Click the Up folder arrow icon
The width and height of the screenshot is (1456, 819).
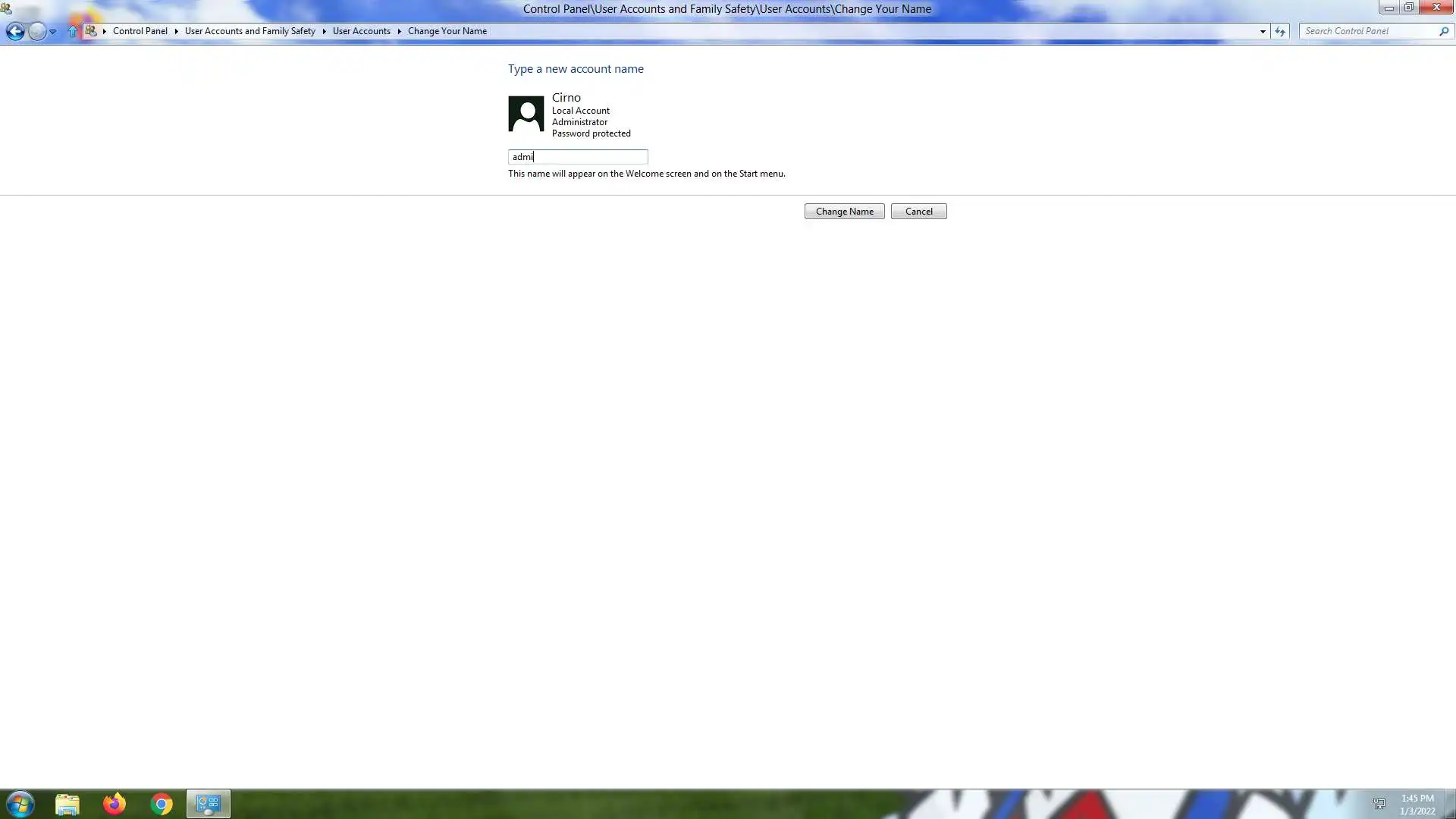[73, 31]
